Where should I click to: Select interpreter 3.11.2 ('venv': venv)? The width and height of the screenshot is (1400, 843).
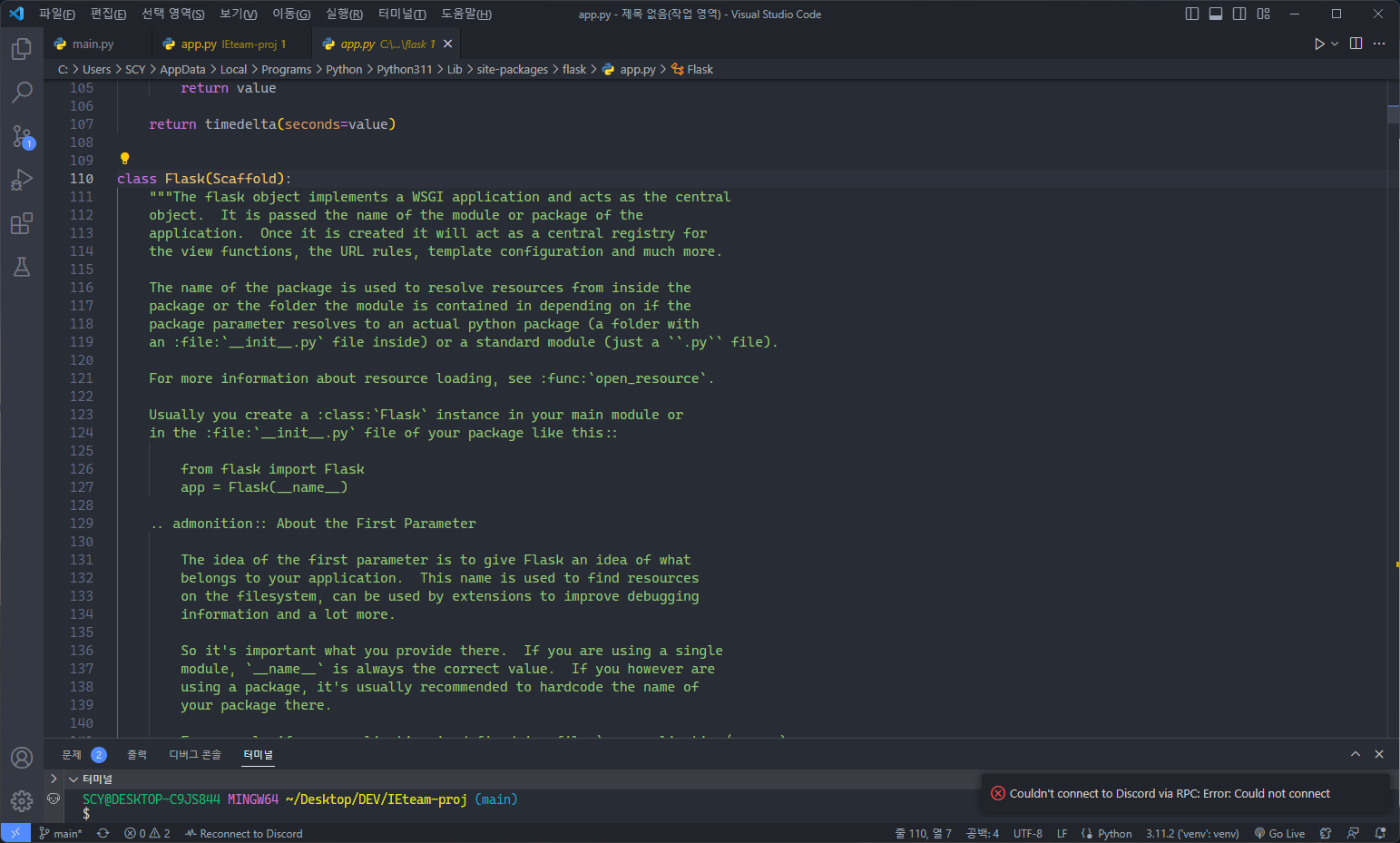[1192, 833]
